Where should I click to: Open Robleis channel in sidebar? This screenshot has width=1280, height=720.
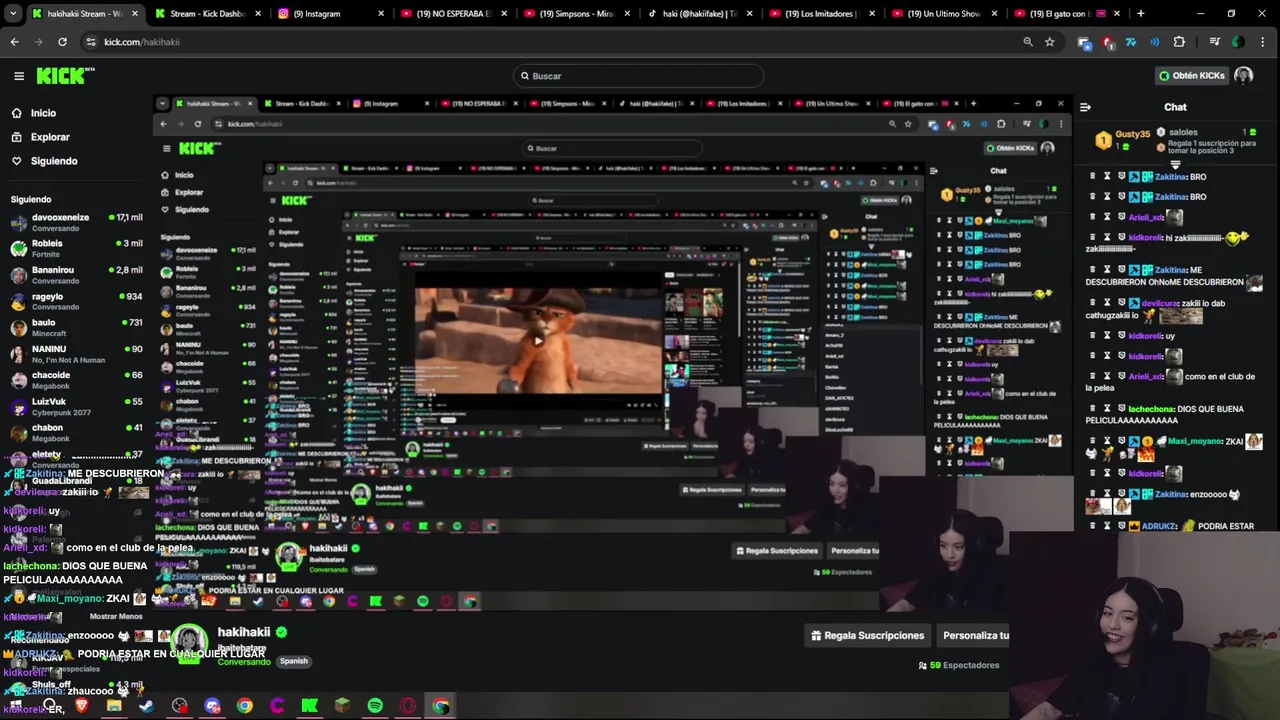click(x=78, y=248)
